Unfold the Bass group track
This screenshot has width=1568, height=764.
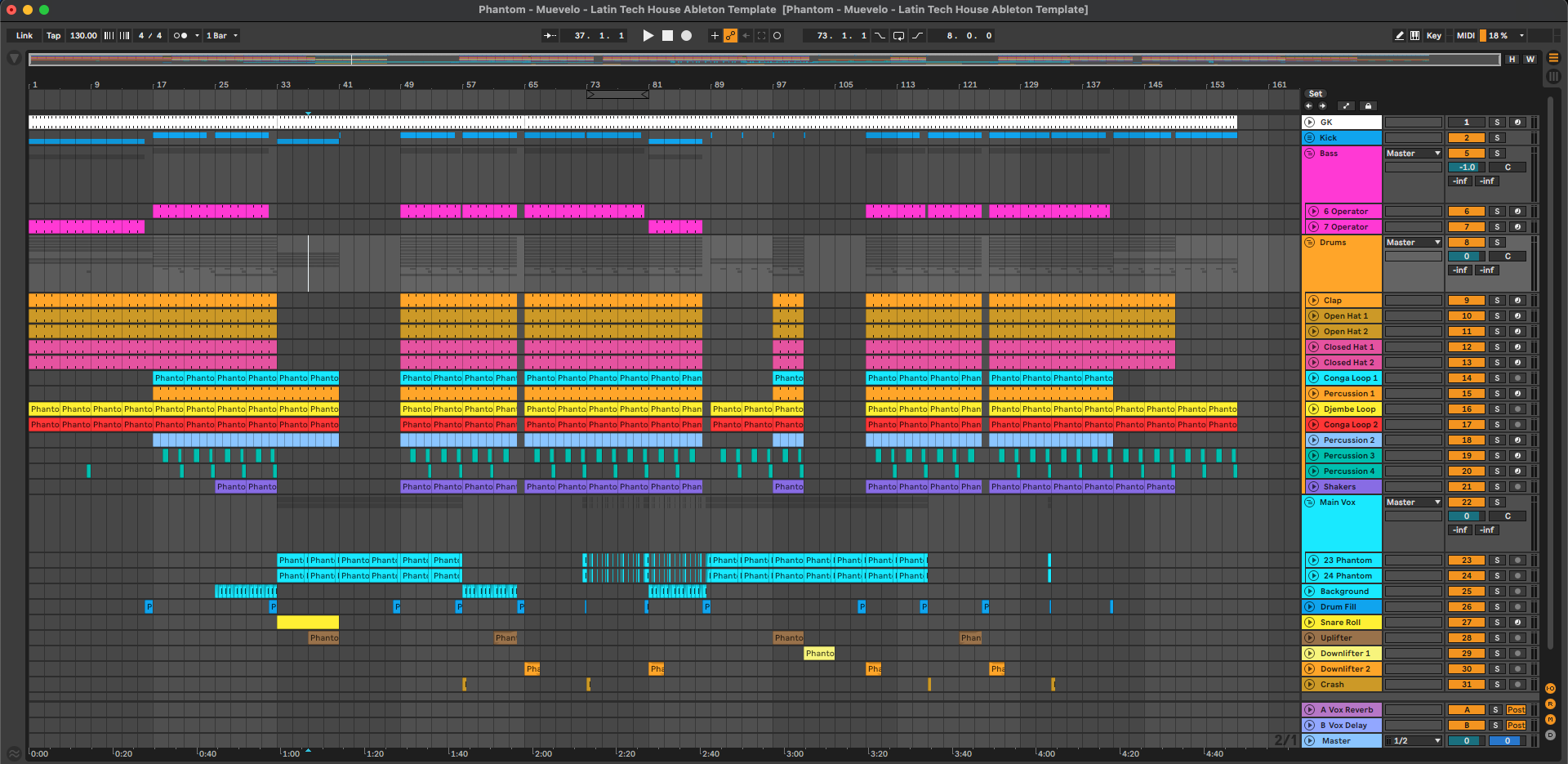(x=1310, y=153)
